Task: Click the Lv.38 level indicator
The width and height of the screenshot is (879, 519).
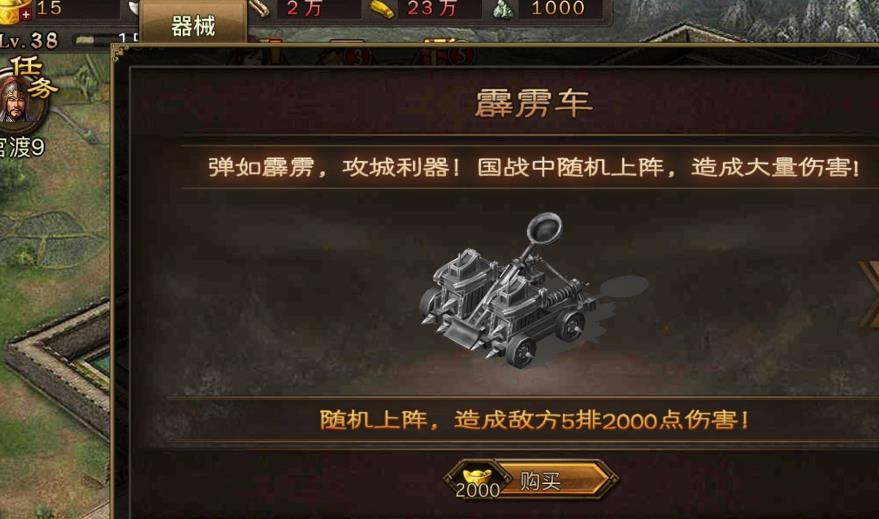Action: [28, 40]
